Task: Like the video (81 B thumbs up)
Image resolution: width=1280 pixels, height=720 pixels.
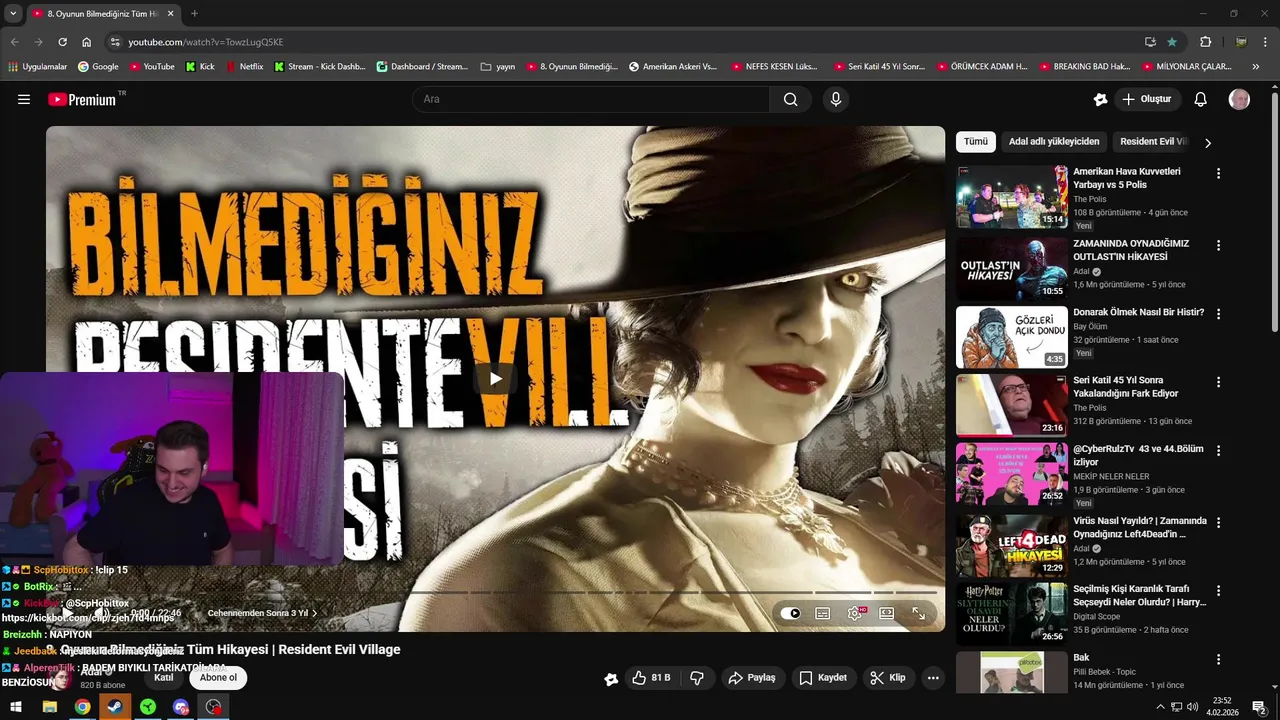Action: tap(650, 677)
